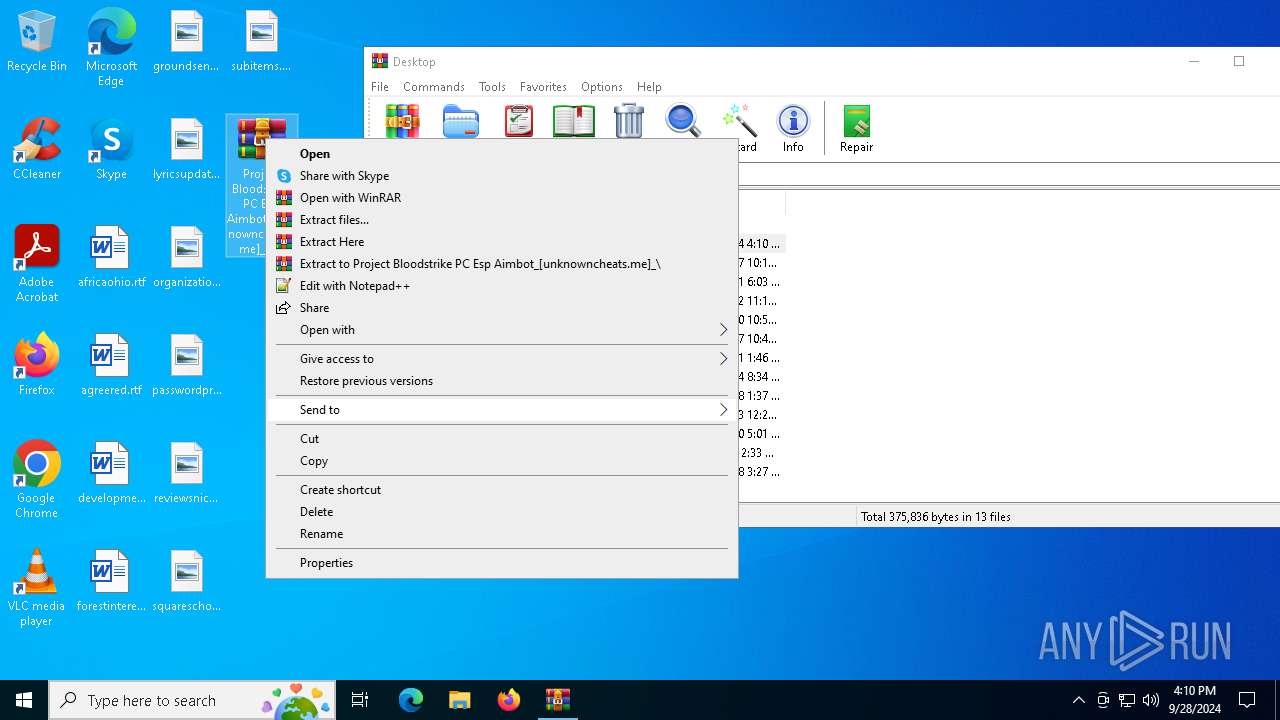Viewport: 1280px width, 720px height.
Task: Select squarescho... desktop file
Action: pyautogui.click(x=186, y=581)
